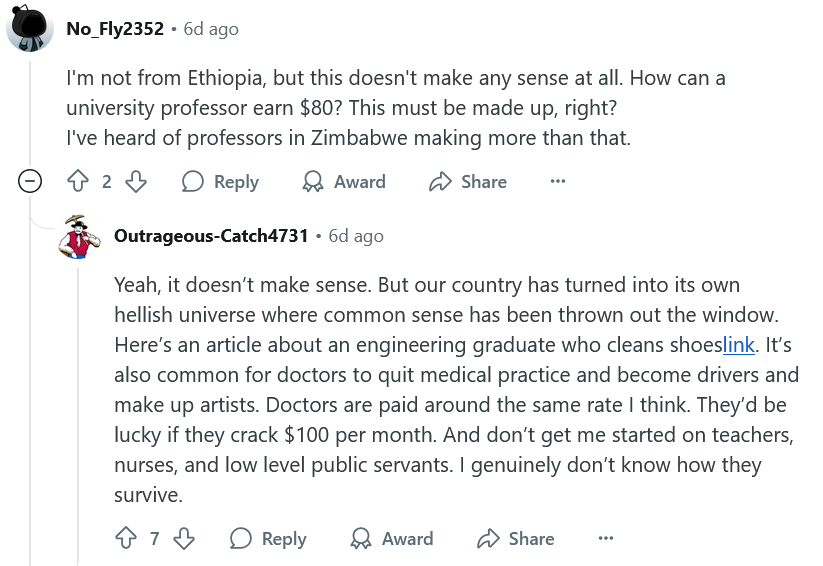Image resolution: width=823 pixels, height=566 pixels.
Task: Upvote Outrageous-Catch4731's reply
Action: coord(126,538)
